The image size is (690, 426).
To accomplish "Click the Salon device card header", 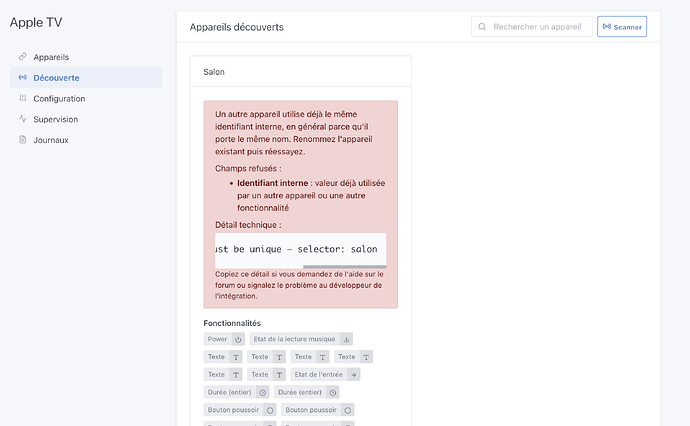I will click(x=301, y=72).
